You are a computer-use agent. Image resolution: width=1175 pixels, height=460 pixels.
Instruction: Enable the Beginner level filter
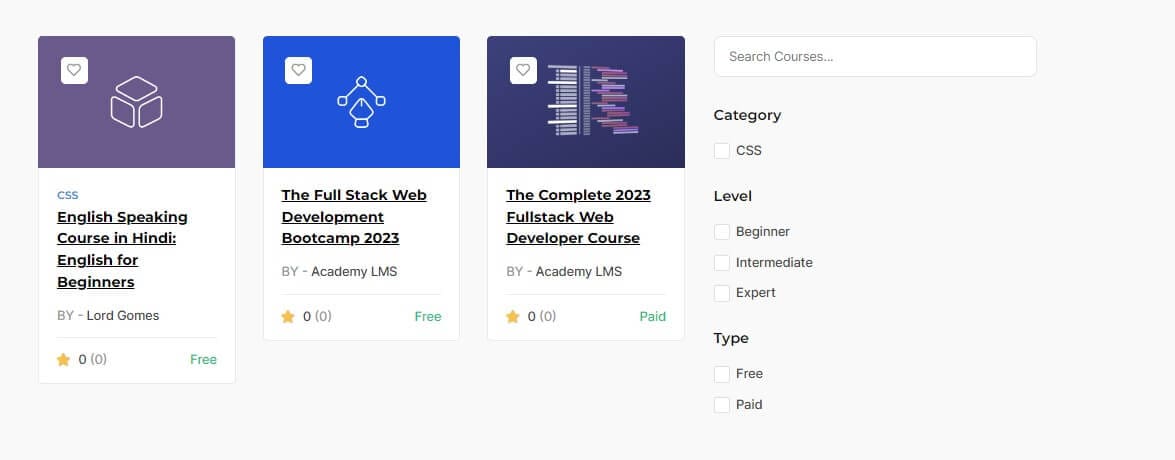[722, 232]
